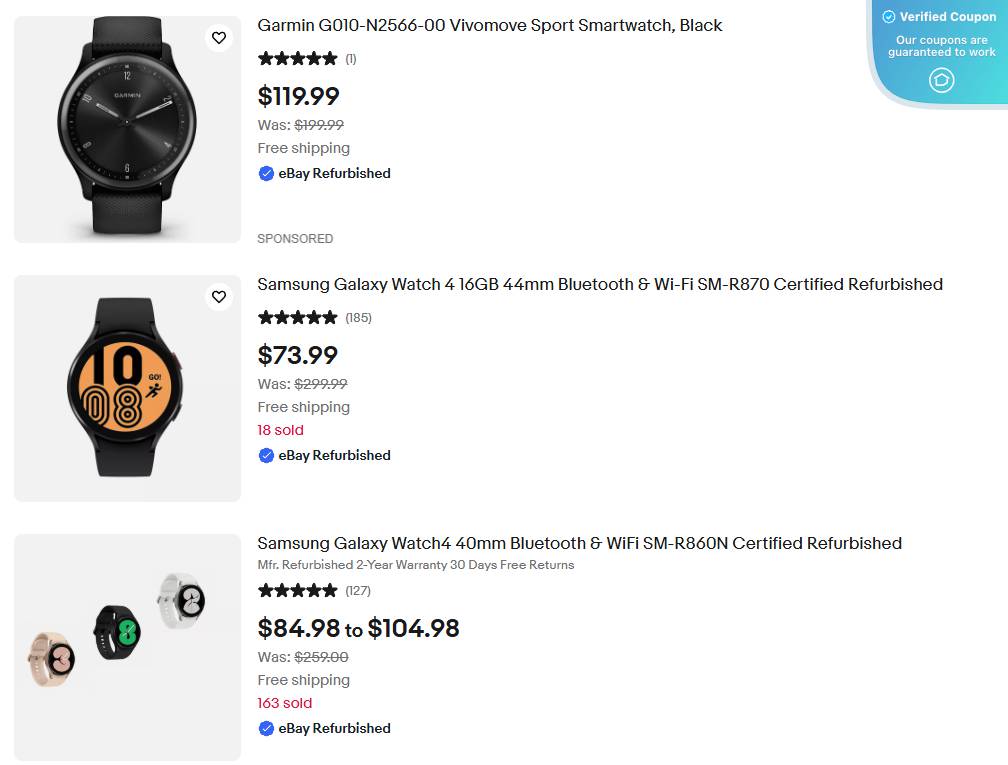The width and height of the screenshot is (1008, 765).
Task: Select the star rating of the 44mm Galaxy Watch
Action: point(297,317)
